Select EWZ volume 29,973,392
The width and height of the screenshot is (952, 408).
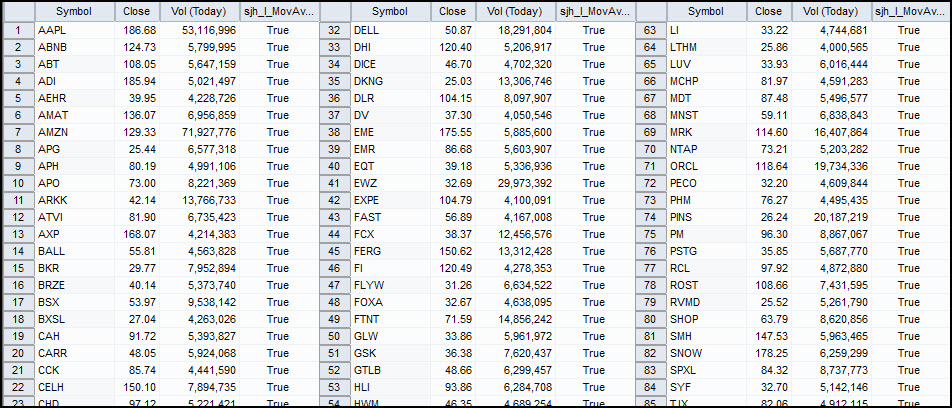pyautogui.click(x=515, y=183)
